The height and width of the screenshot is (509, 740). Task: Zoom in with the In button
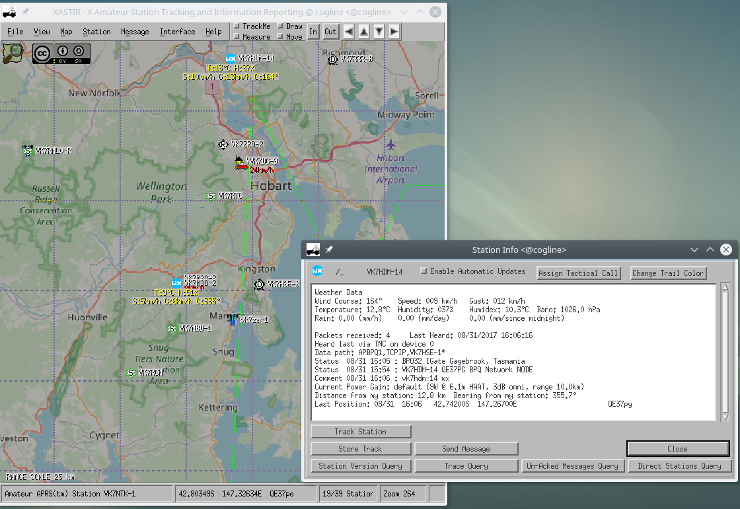(x=313, y=32)
